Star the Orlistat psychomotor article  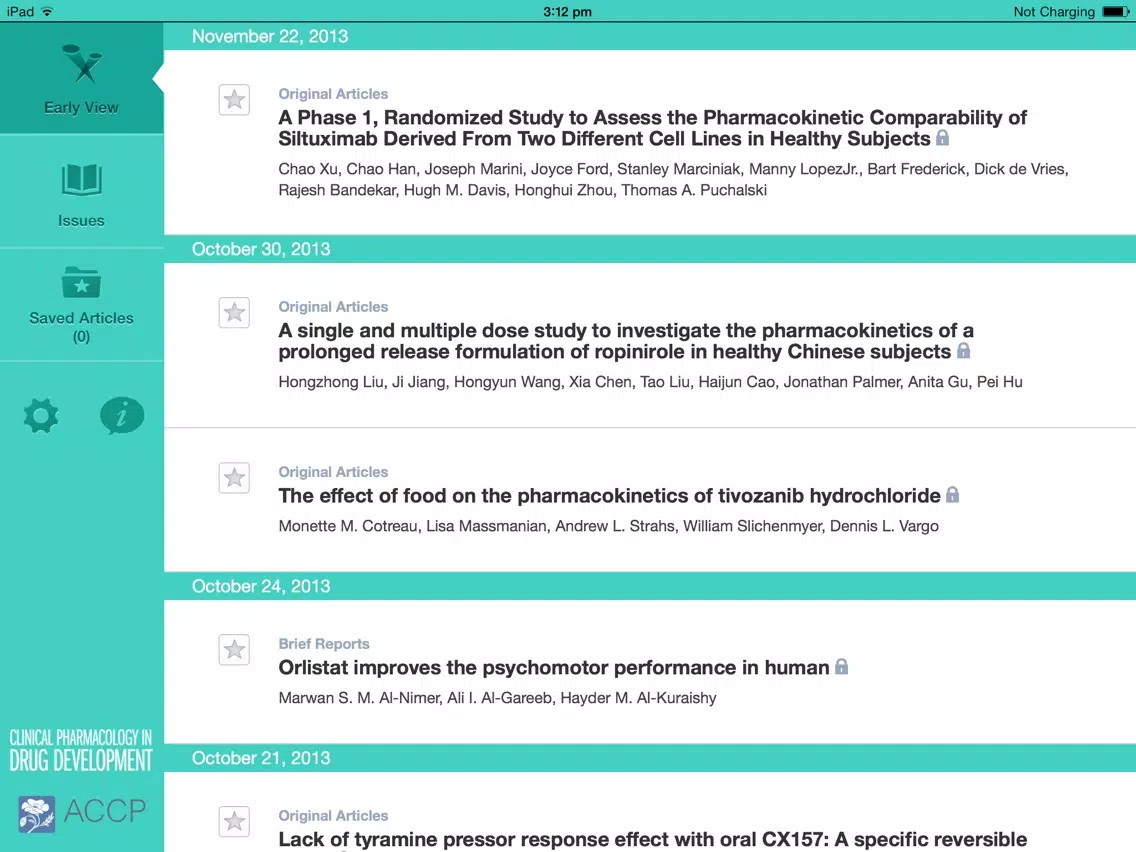pyautogui.click(x=234, y=649)
